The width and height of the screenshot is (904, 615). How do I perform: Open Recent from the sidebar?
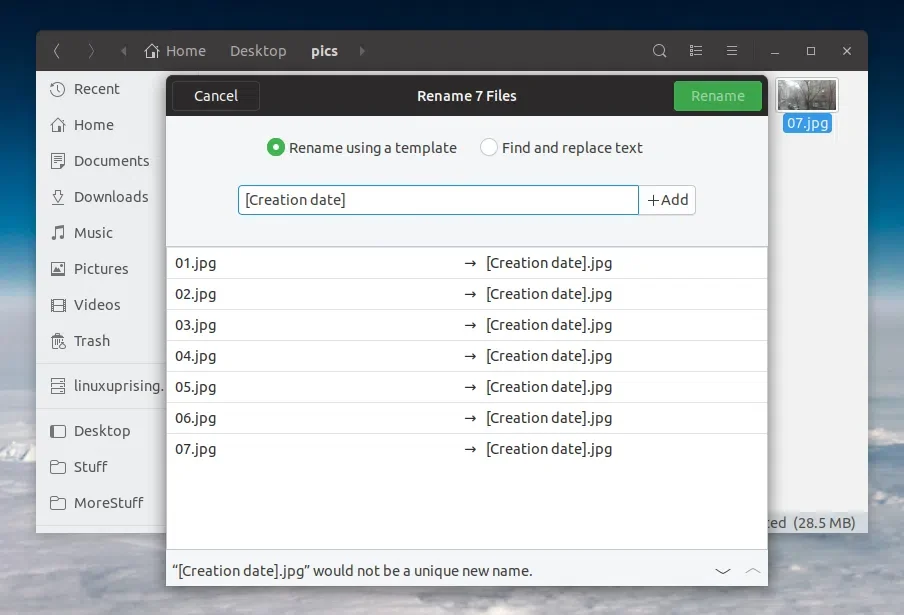(x=96, y=89)
